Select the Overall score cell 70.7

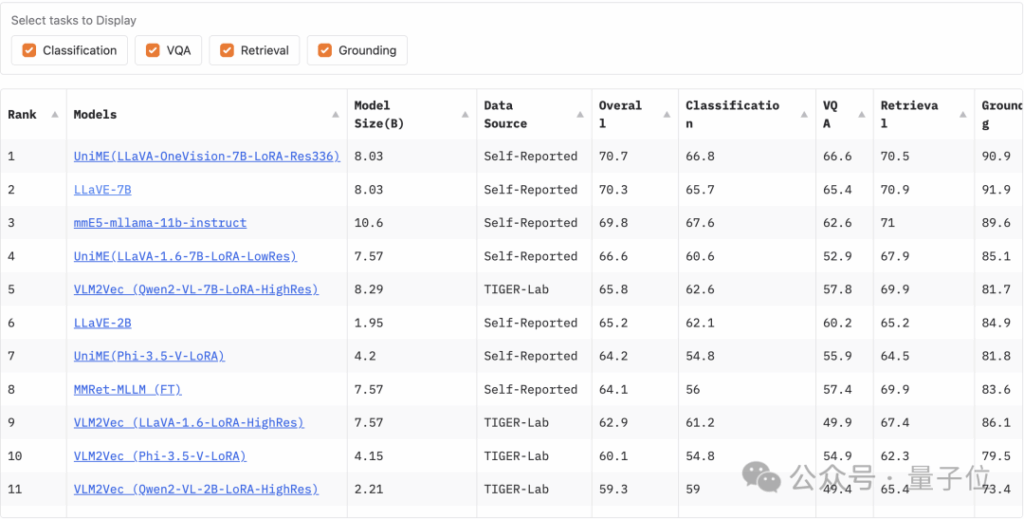tap(613, 156)
